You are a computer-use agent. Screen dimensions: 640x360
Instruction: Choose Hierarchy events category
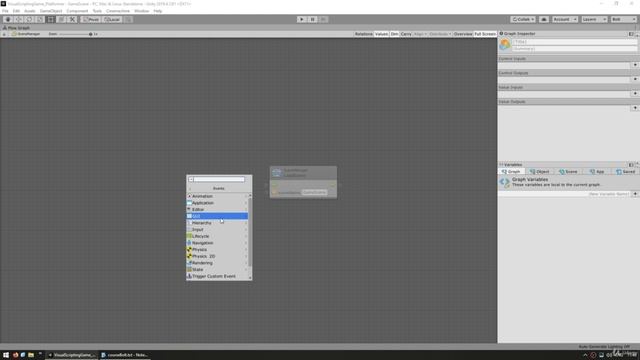[x=217, y=223]
